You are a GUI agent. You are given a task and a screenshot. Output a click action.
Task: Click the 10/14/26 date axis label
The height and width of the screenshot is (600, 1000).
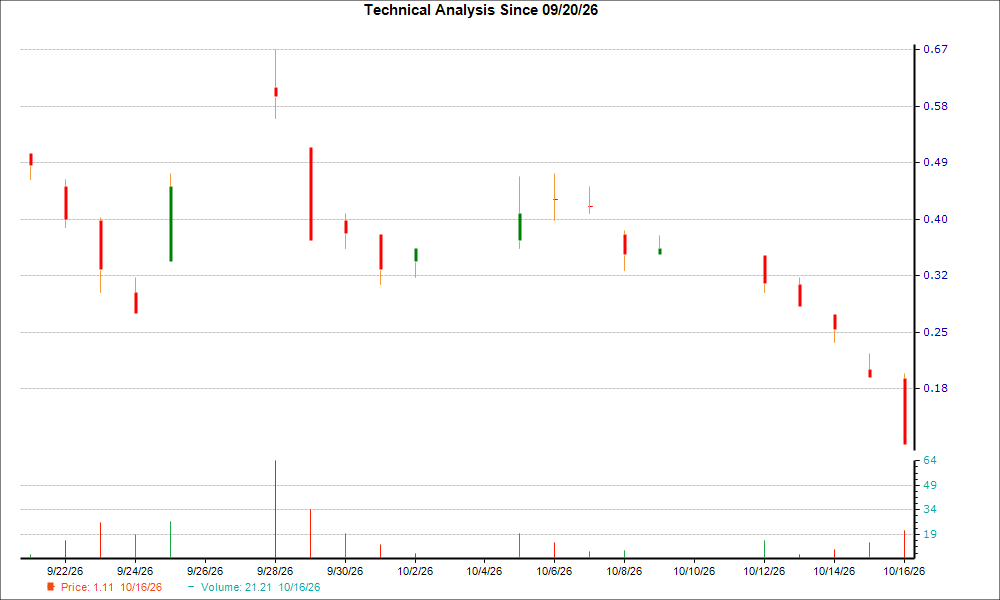(834, 571)
